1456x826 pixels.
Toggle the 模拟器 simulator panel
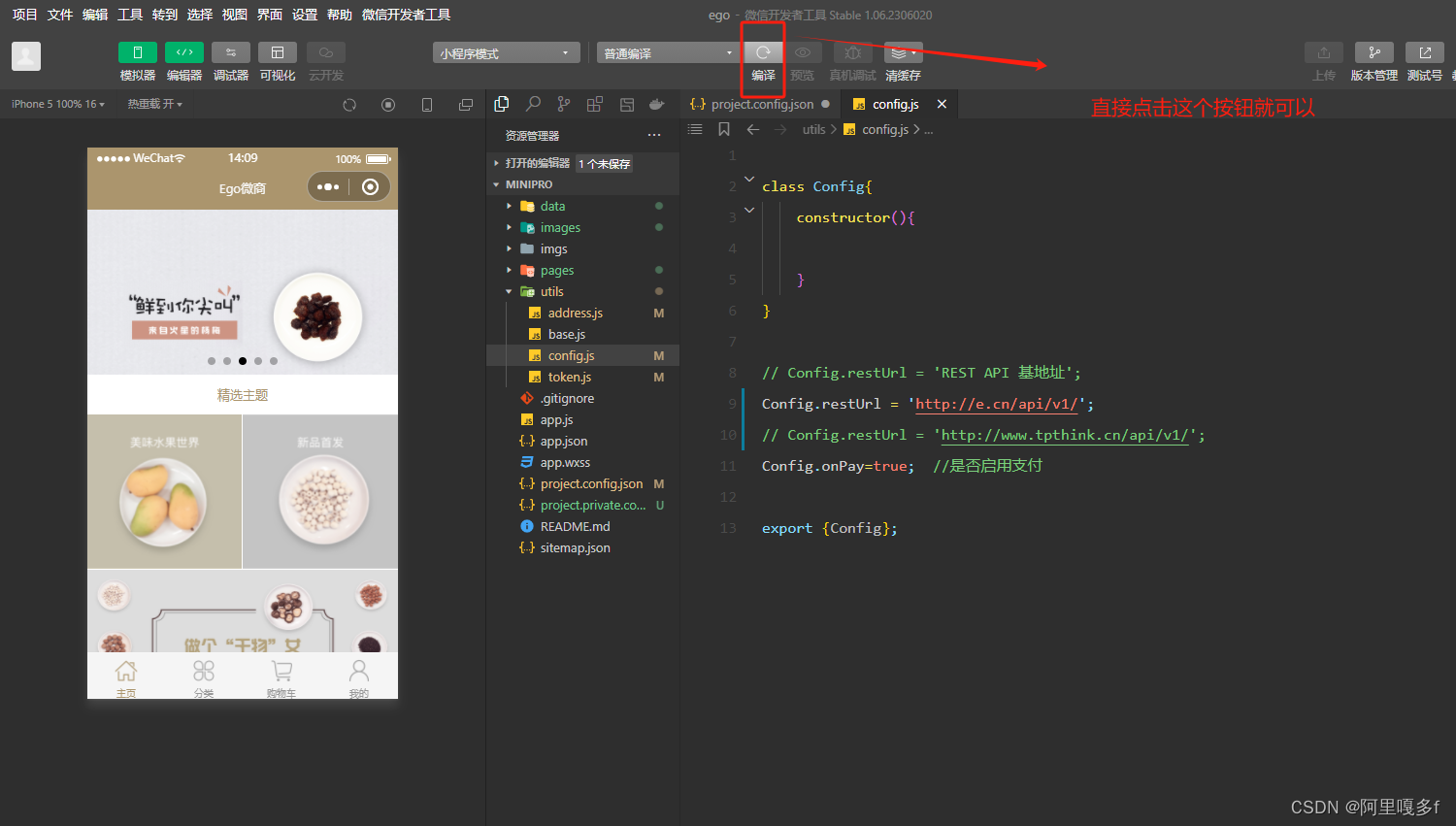[137, 53]
